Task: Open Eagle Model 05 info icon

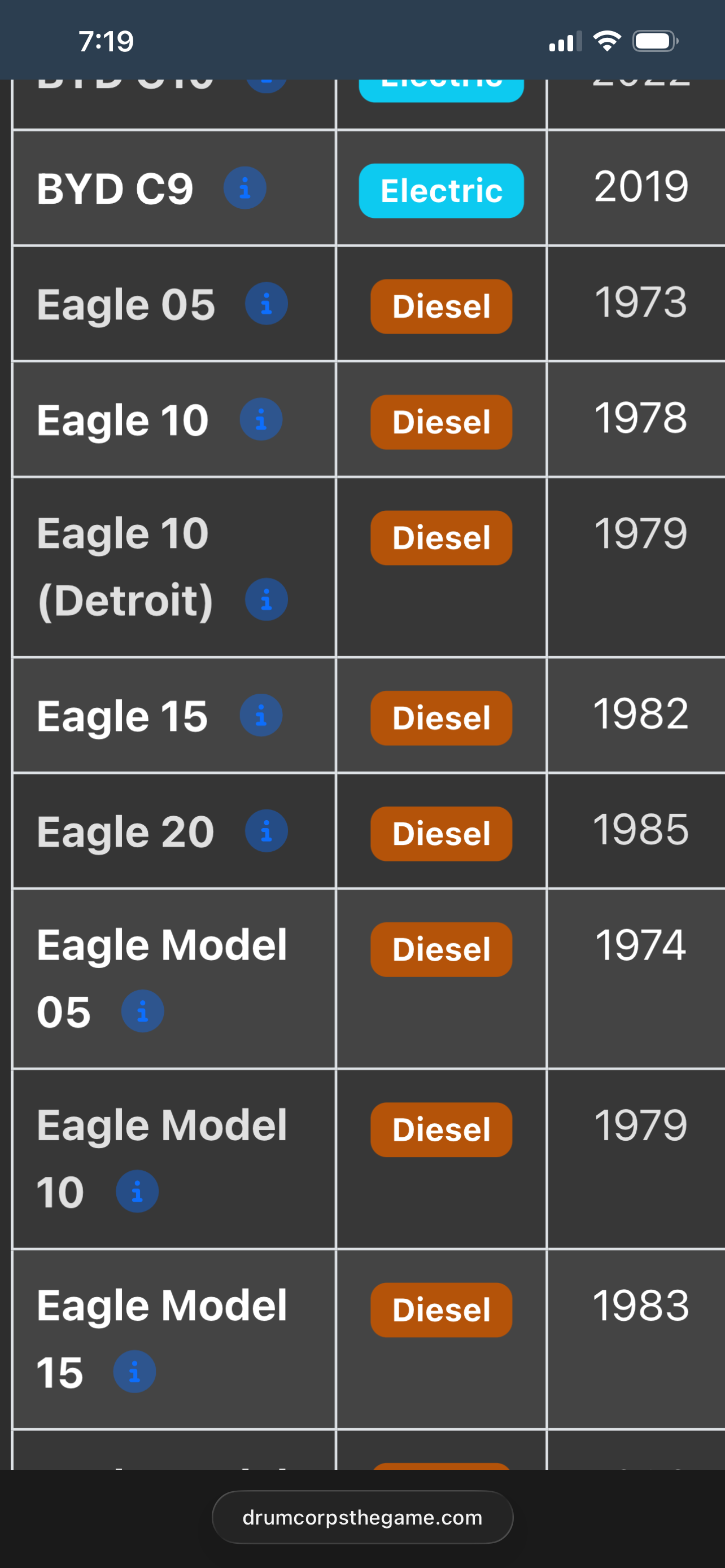Action: coord(142,1011)
